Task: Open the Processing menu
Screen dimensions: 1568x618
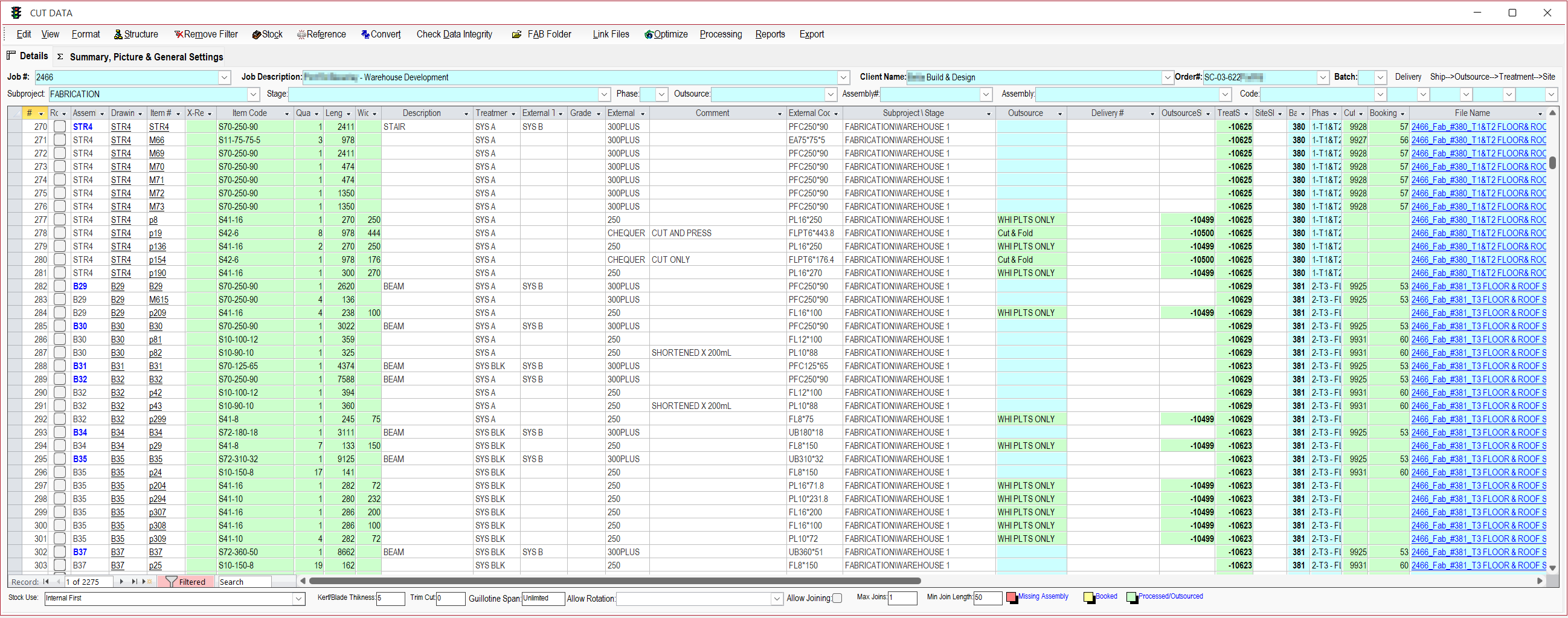Action: tap(721, 34)
